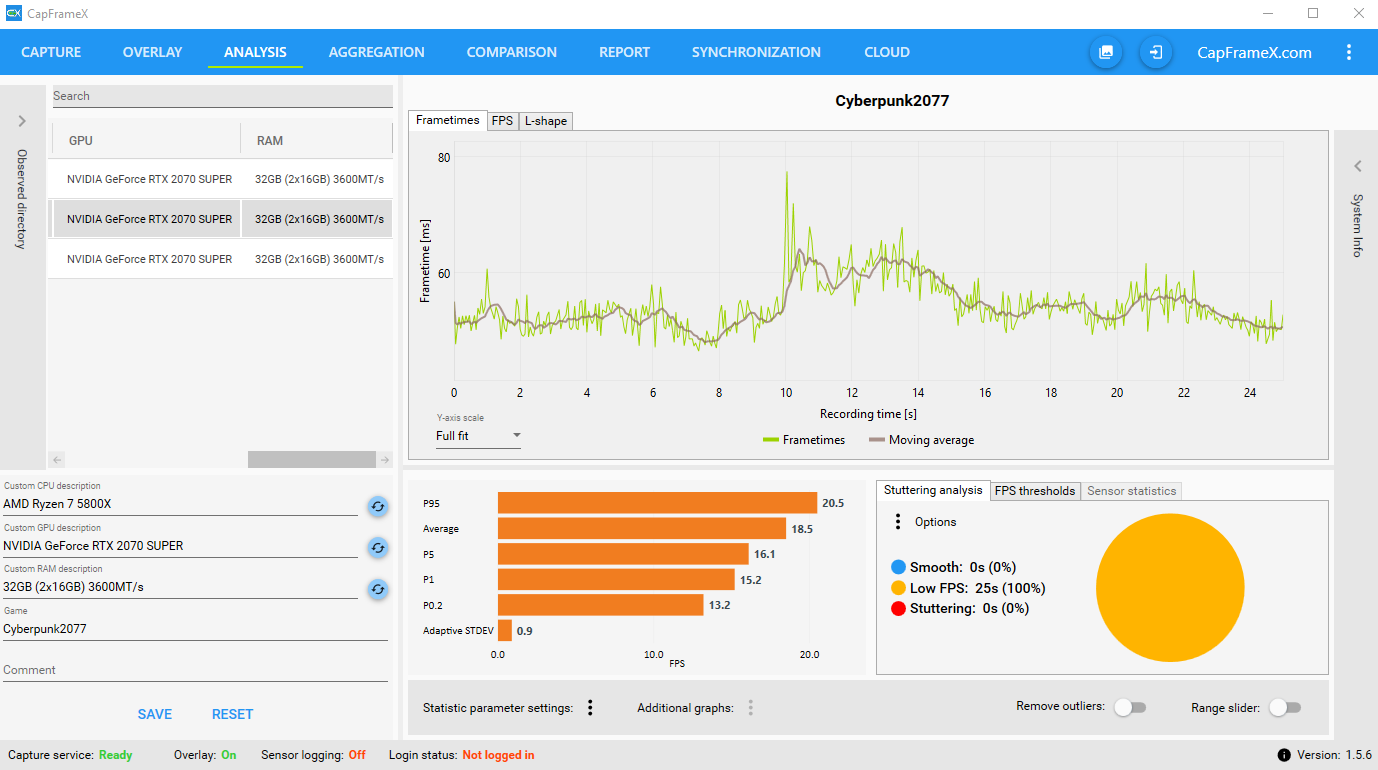Open Additional graphs dots menu
Screen dimensions: 1378x770
(x=750, y=708)
